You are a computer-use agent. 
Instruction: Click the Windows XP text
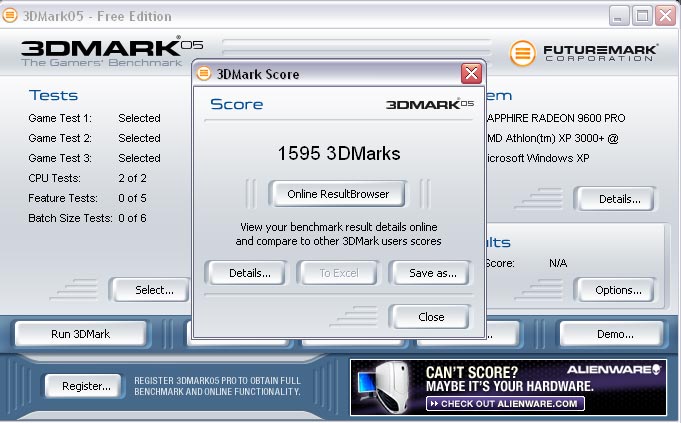pos(538,158)
